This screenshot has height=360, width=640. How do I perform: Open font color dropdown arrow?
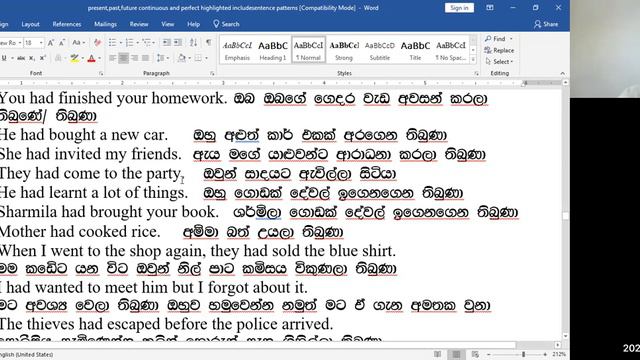[x=99, y=58]
